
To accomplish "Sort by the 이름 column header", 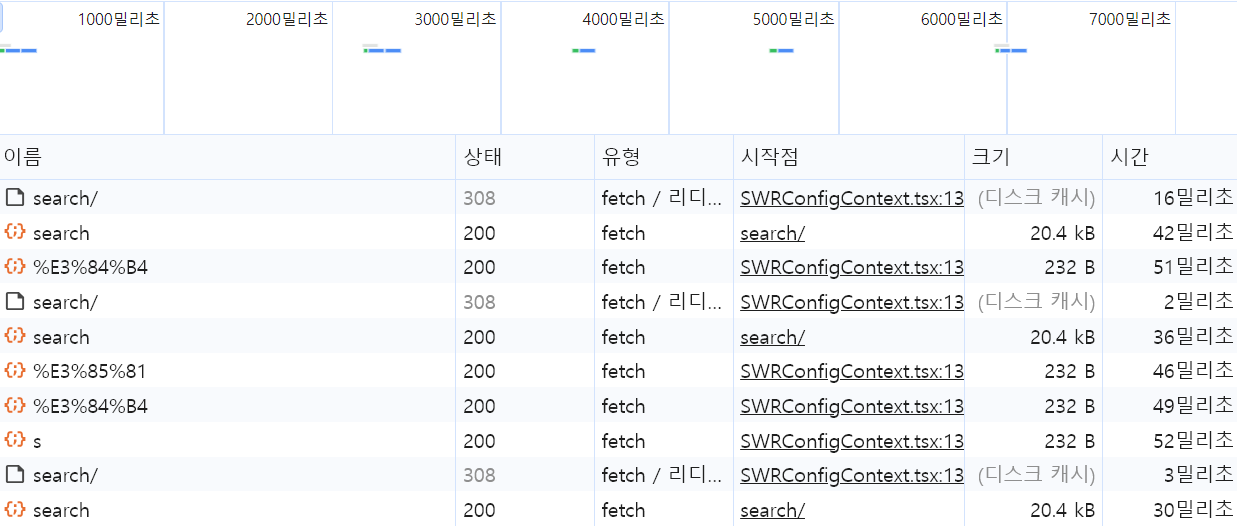I will click(x=227, y=157).
